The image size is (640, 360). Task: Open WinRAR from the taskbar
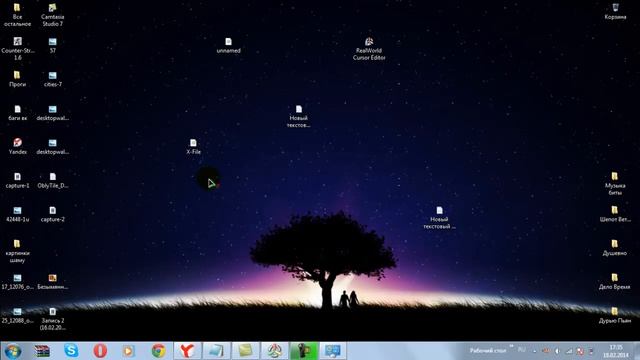pyautogui.click(x=42, y=351)
